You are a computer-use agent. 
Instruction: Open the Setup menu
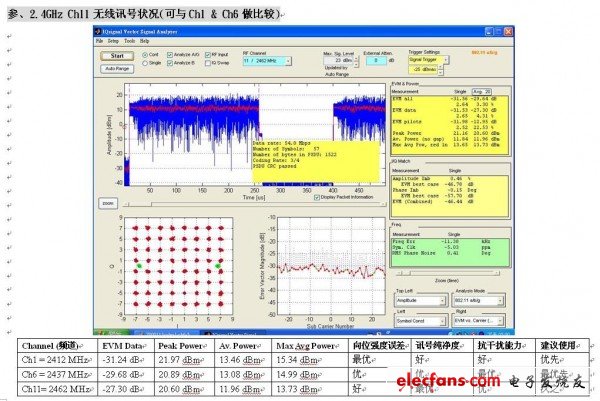pos(111,41)
